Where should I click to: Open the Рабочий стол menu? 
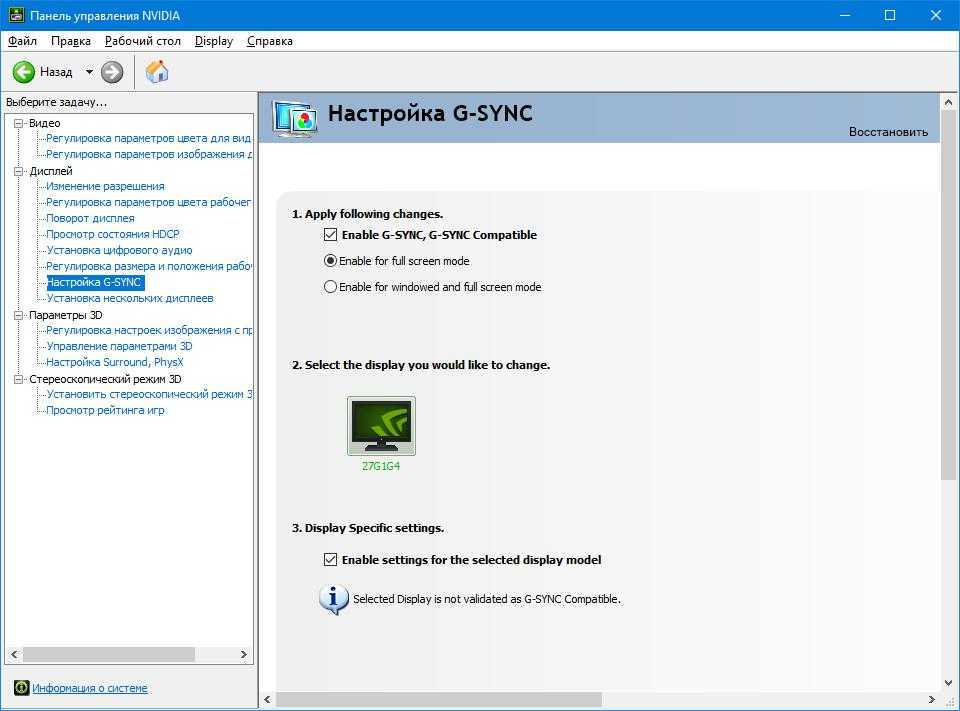(x=143, y=41)
